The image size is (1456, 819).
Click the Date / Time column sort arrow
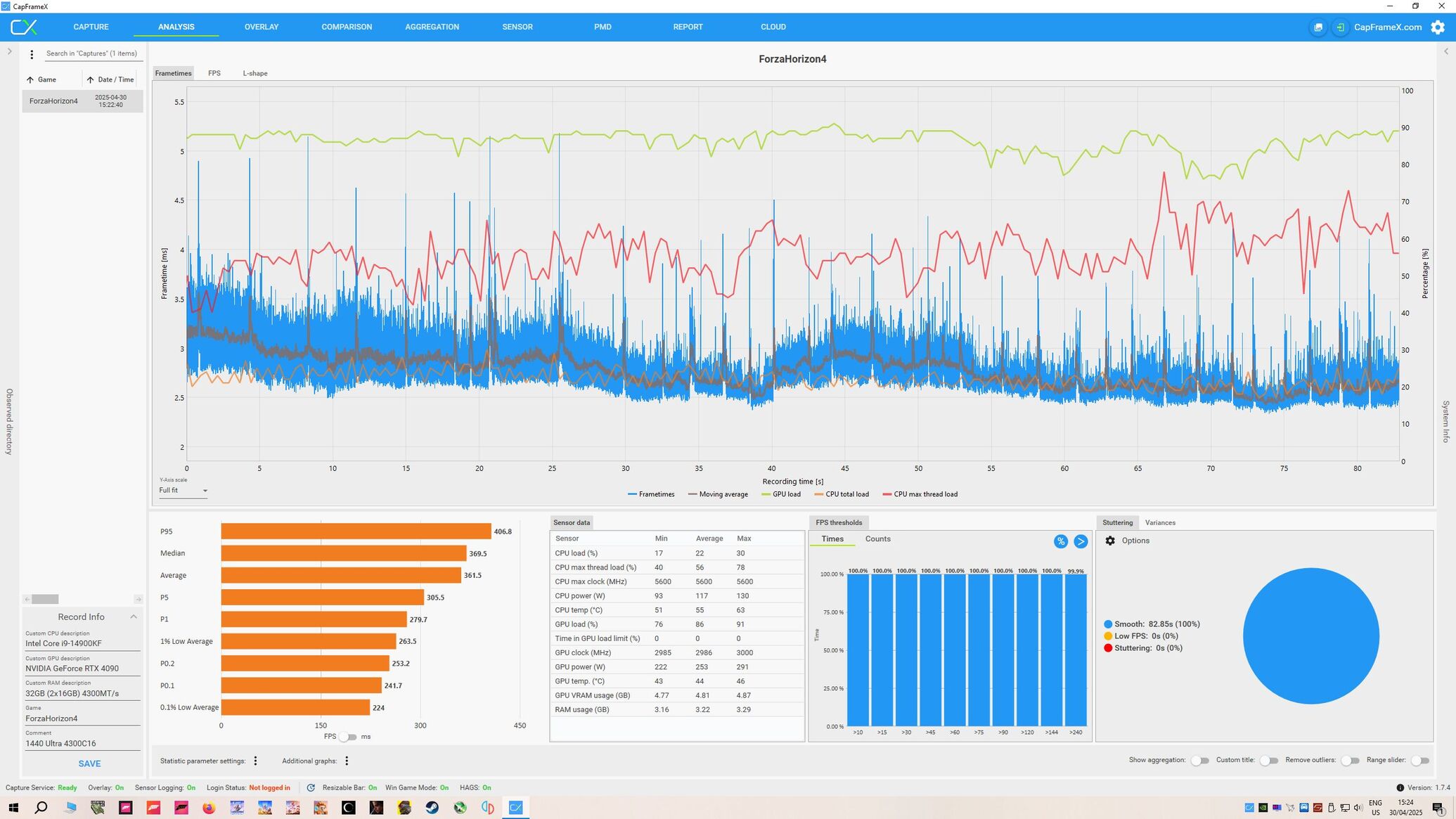[90, 79]
